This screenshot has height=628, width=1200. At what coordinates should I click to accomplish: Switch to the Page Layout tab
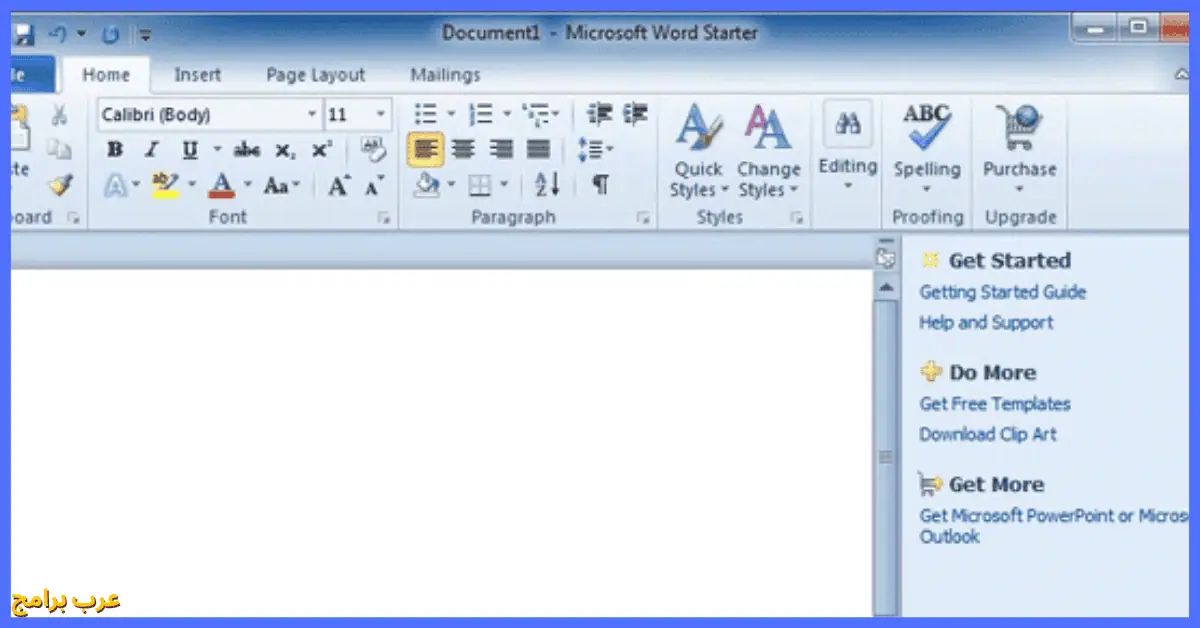315,75
